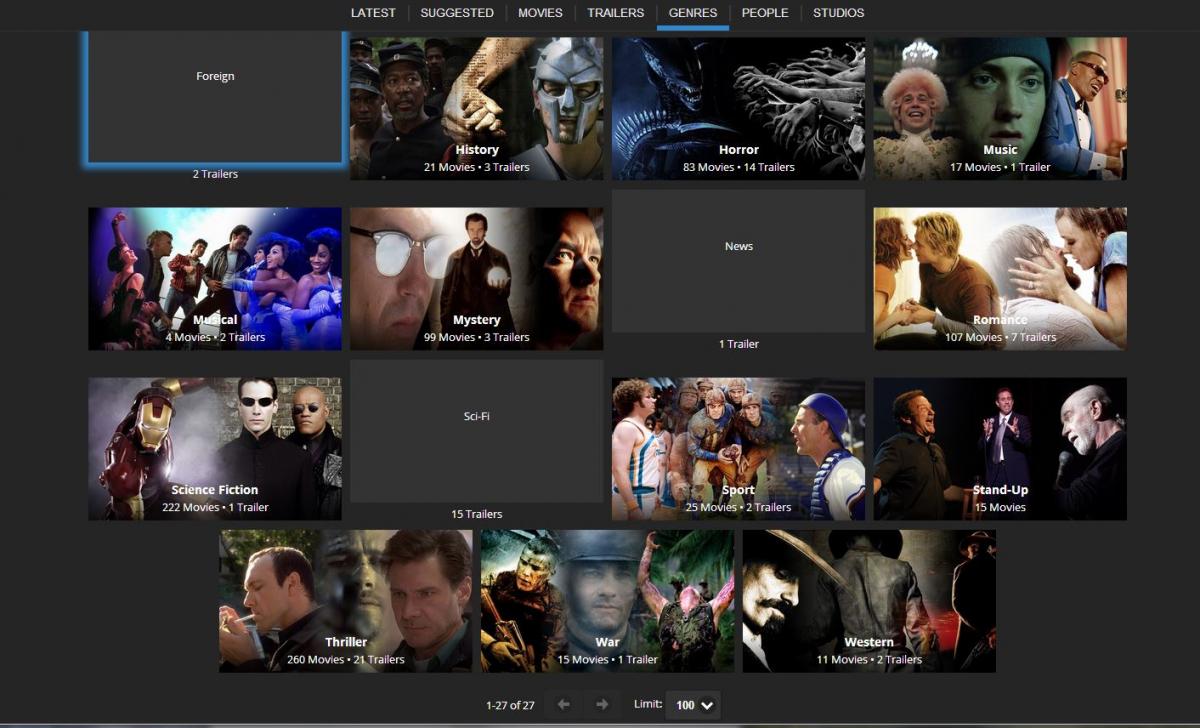
Task: Click the '1 Trailer' text under News
Action: point(739,344)
